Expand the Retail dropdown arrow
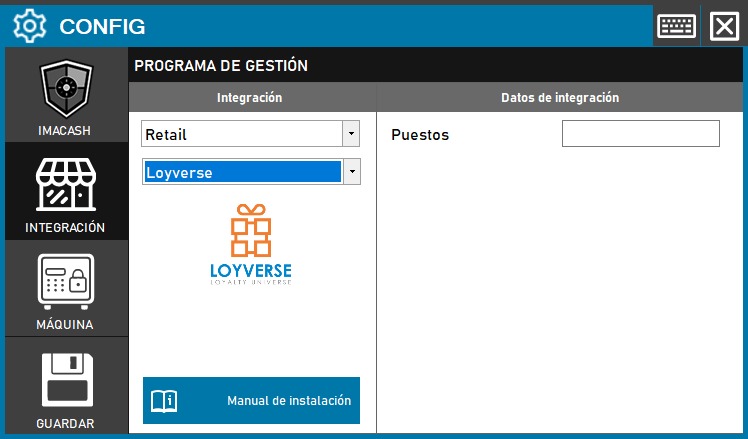 coord(351,133)
